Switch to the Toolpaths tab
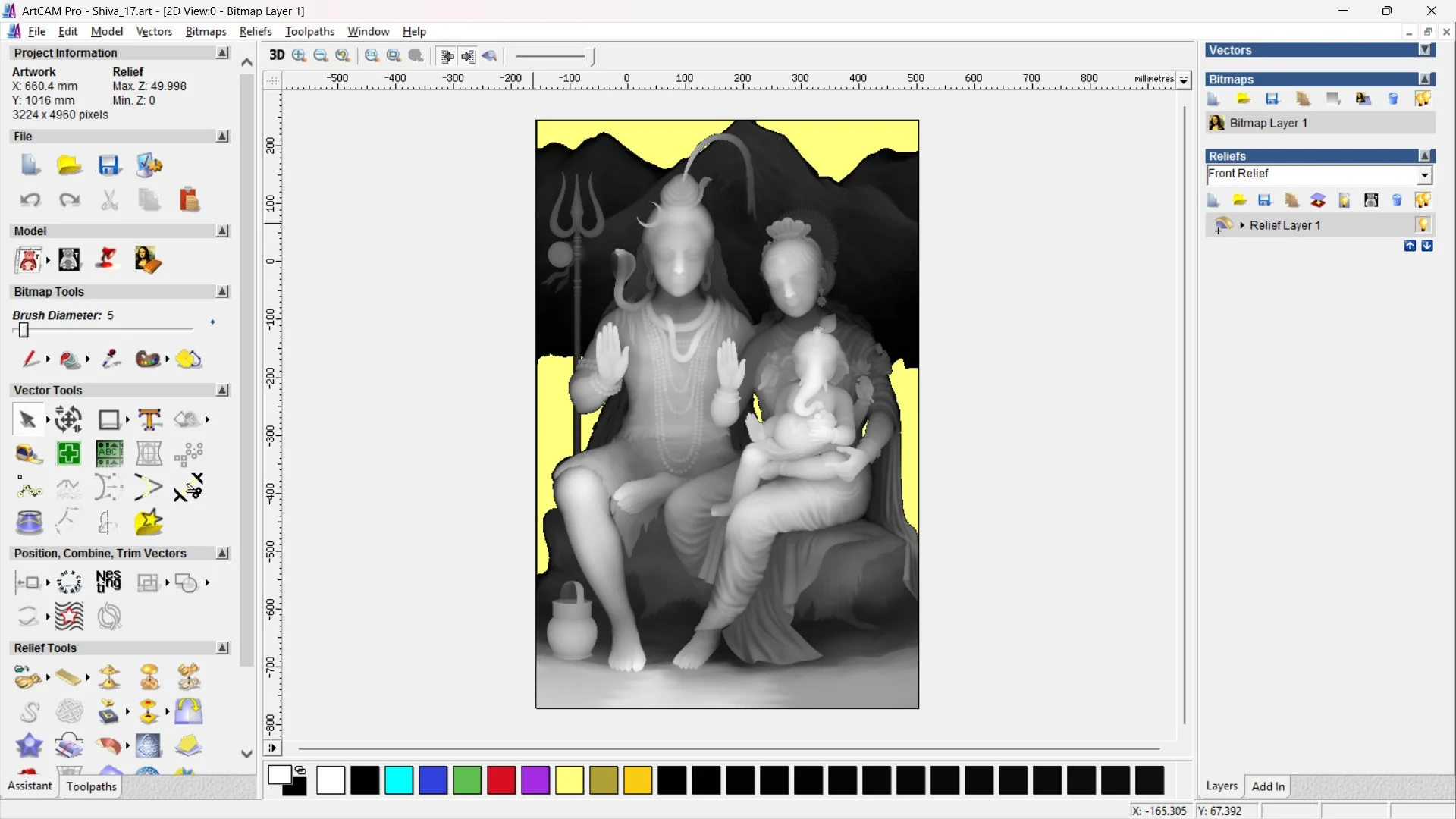This screenshot has height=819, width=1456. click(x=91, y=786)
